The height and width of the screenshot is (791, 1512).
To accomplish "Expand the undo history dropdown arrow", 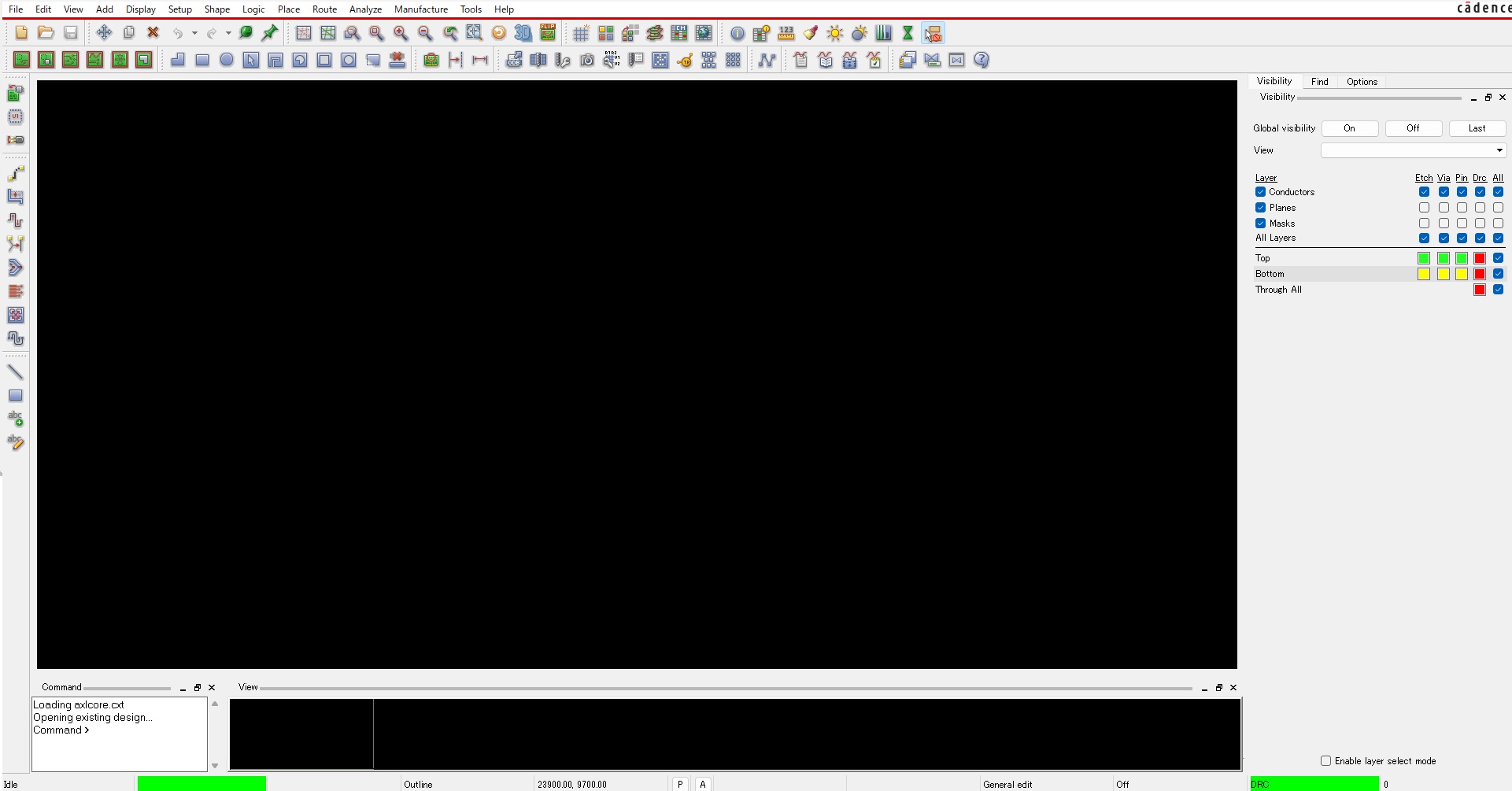I will coord(194,33).
